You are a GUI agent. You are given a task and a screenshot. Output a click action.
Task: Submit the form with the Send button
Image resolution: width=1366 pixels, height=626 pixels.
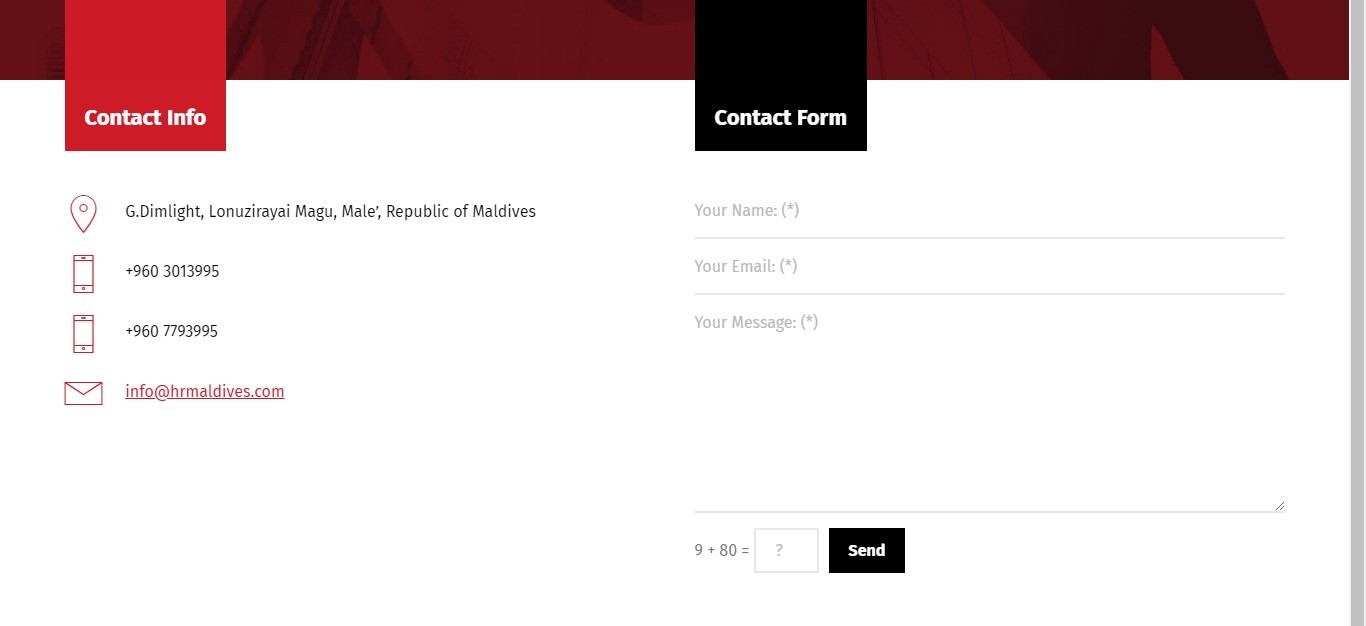[867, 551]
